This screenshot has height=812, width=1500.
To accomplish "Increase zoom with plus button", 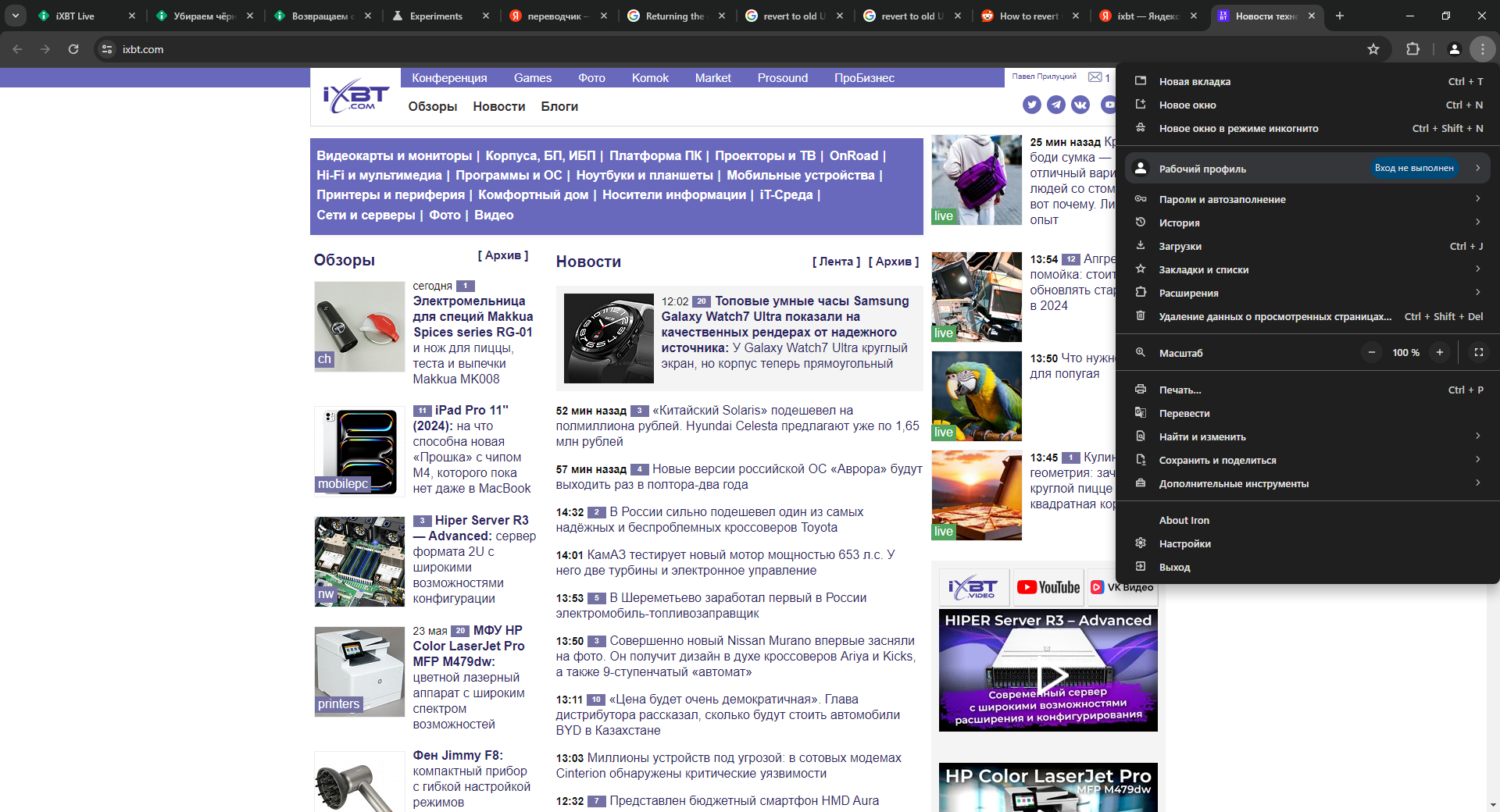I will click(1439, 352).
